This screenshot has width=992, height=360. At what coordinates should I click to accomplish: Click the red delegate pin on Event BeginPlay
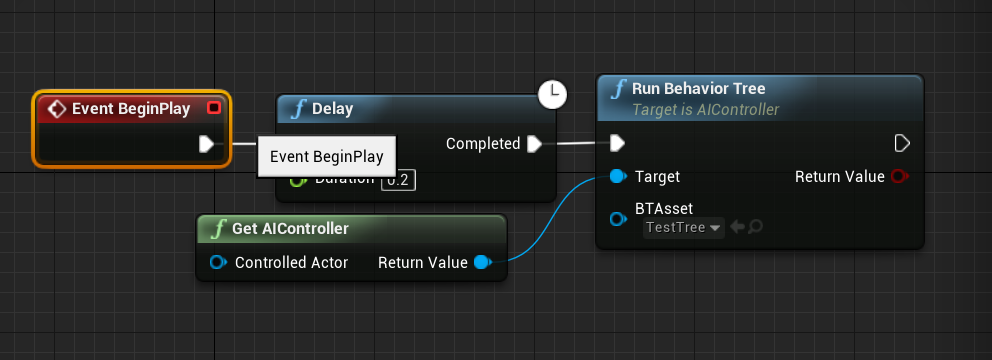tap(214, 108)
